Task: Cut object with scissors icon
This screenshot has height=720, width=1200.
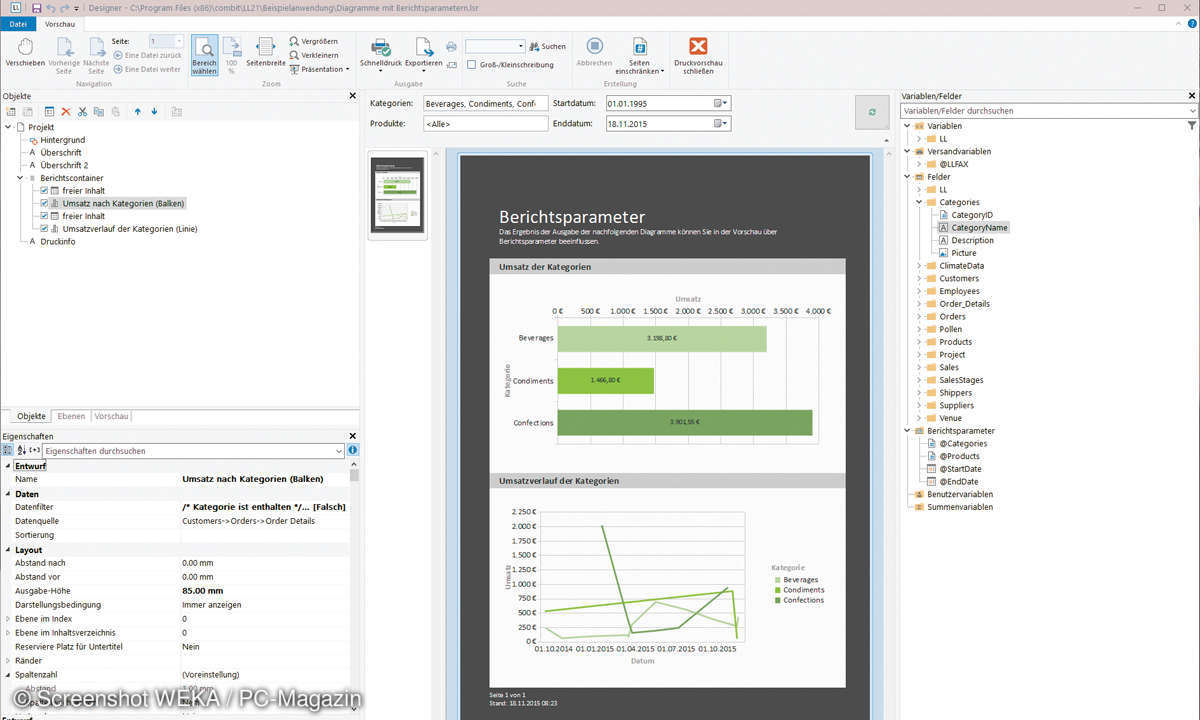Action: 83,112
